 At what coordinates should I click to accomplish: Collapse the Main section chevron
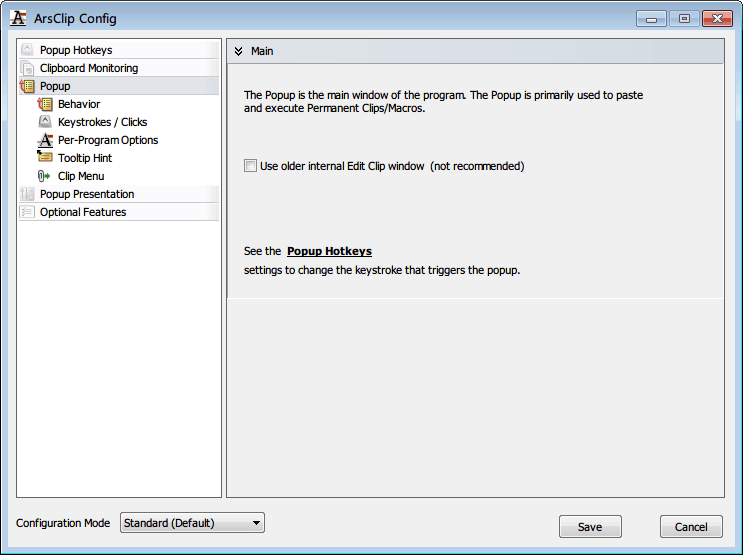point(238,51)
